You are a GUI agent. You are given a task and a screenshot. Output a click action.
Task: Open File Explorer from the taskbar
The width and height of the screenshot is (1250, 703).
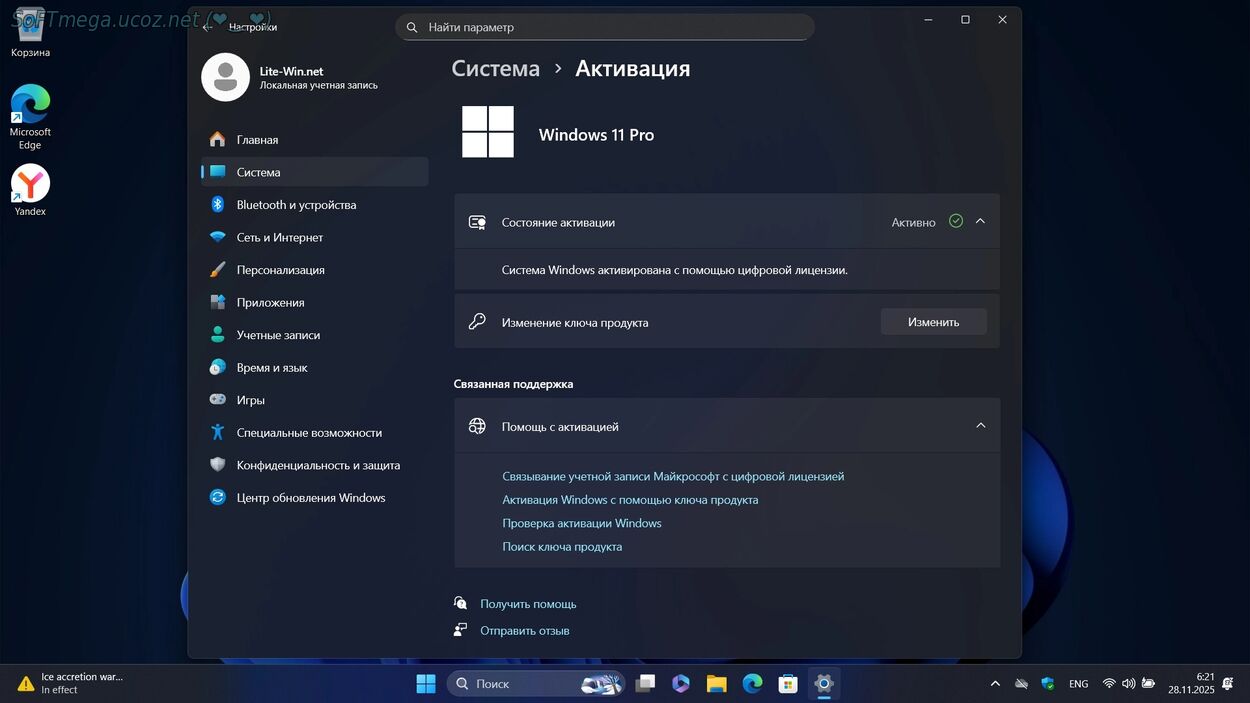716,684
